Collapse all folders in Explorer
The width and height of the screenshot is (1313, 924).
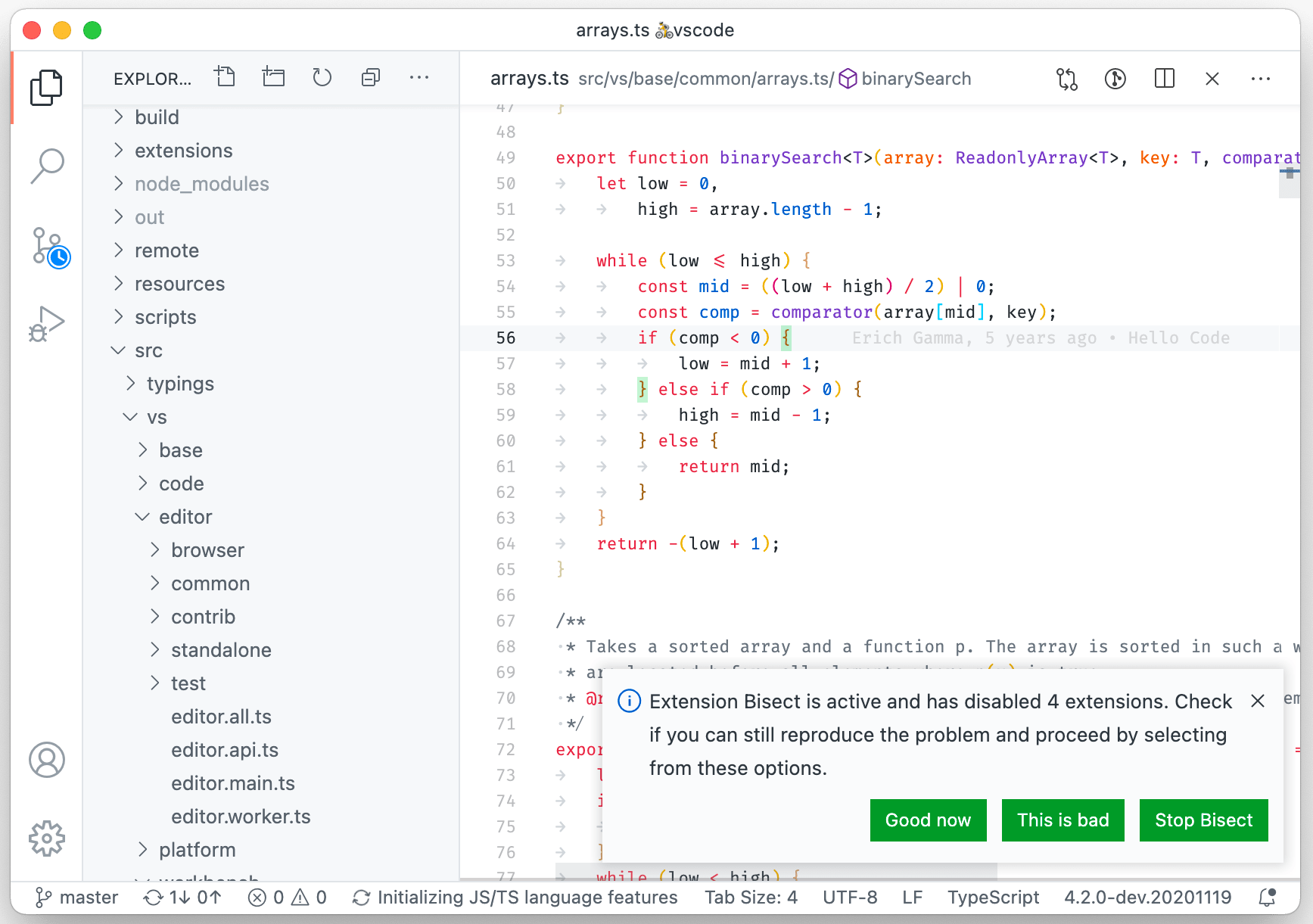[371, 78]
